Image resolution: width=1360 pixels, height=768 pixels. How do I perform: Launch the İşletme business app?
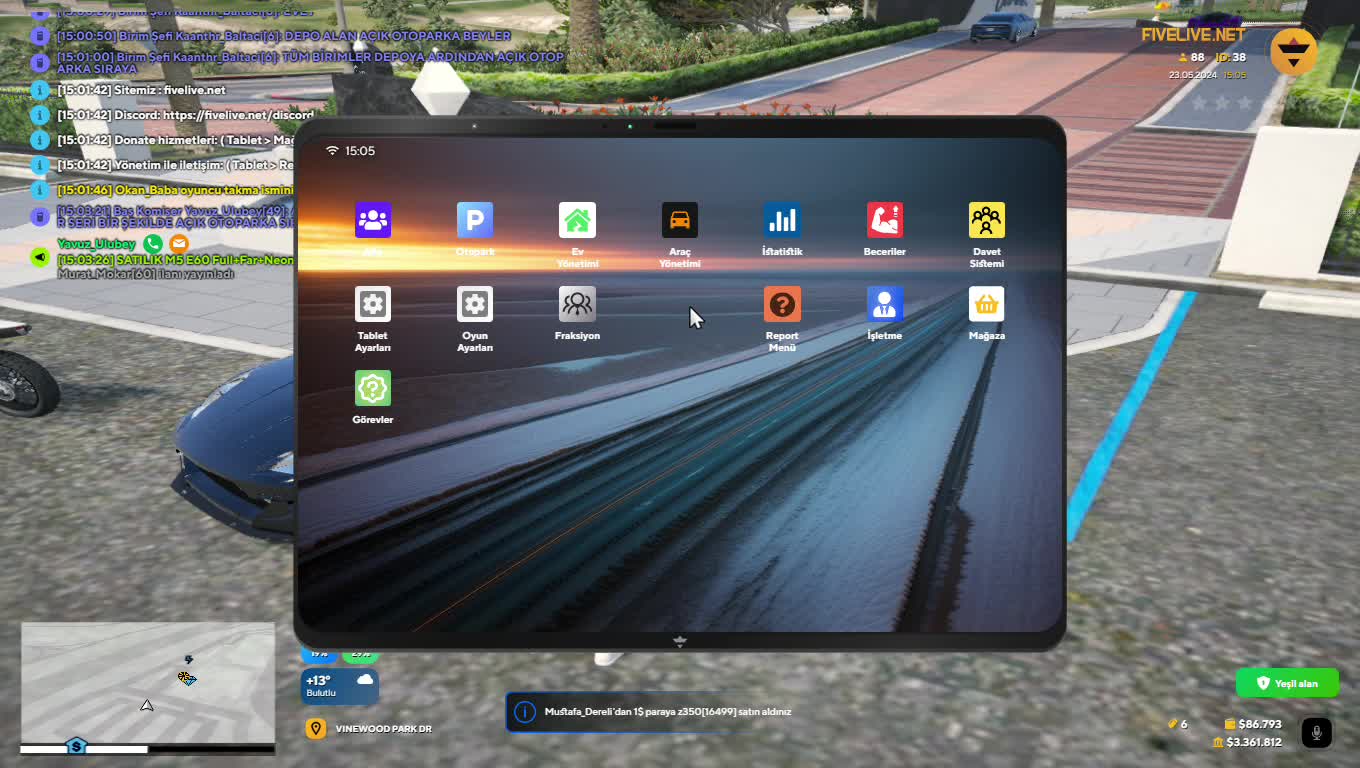click(x=884, y=305)
